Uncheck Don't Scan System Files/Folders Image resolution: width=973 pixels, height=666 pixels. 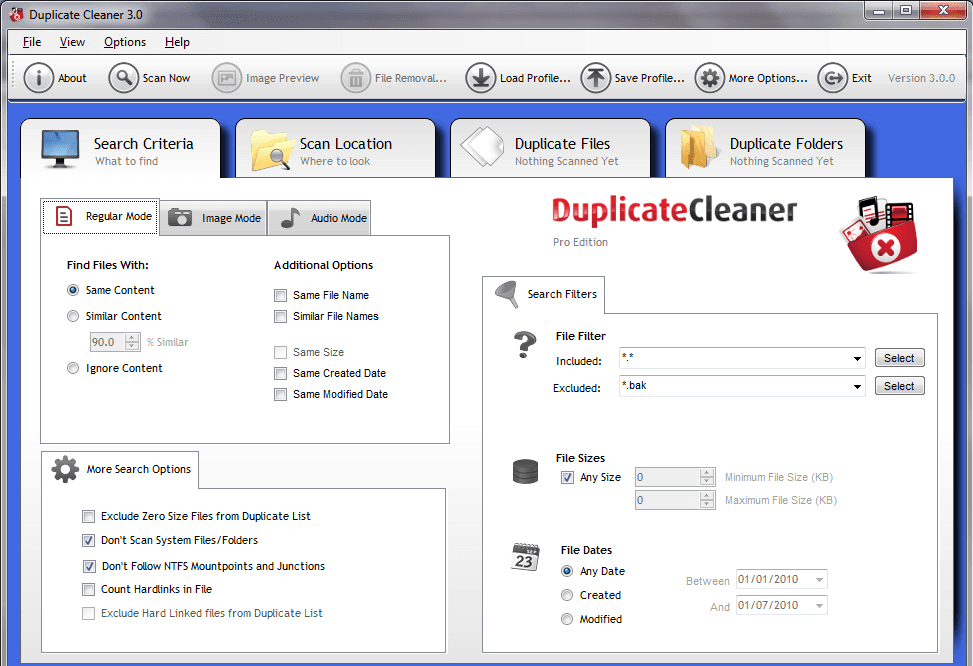click(x=89, y=541)
